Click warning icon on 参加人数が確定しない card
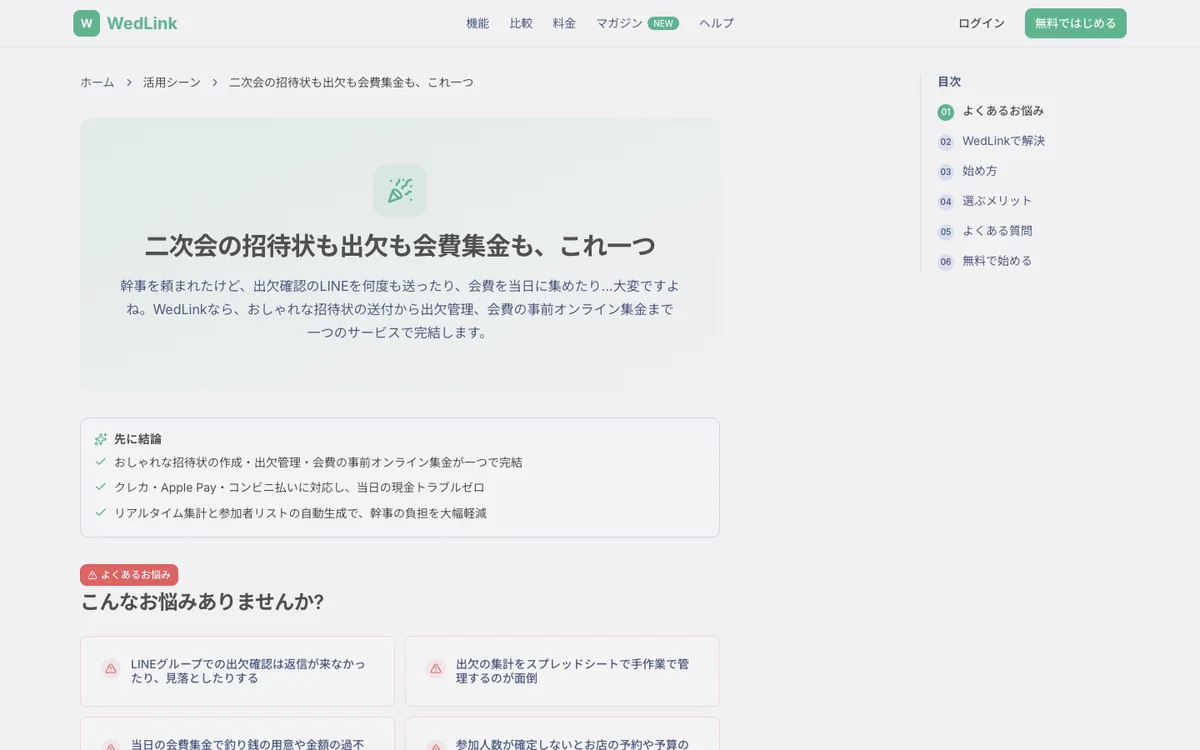Screen dimensions: 1200x750 435,746
